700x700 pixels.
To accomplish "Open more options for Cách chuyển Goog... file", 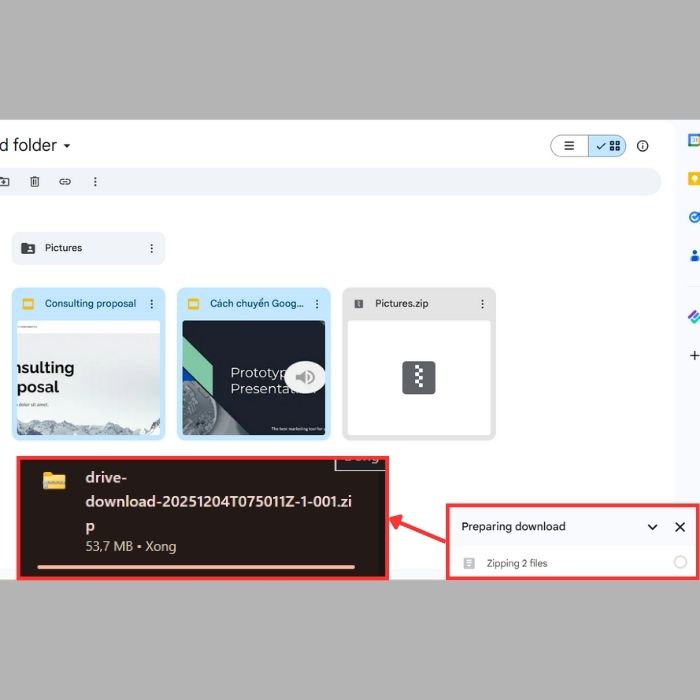I will [317, 304].
